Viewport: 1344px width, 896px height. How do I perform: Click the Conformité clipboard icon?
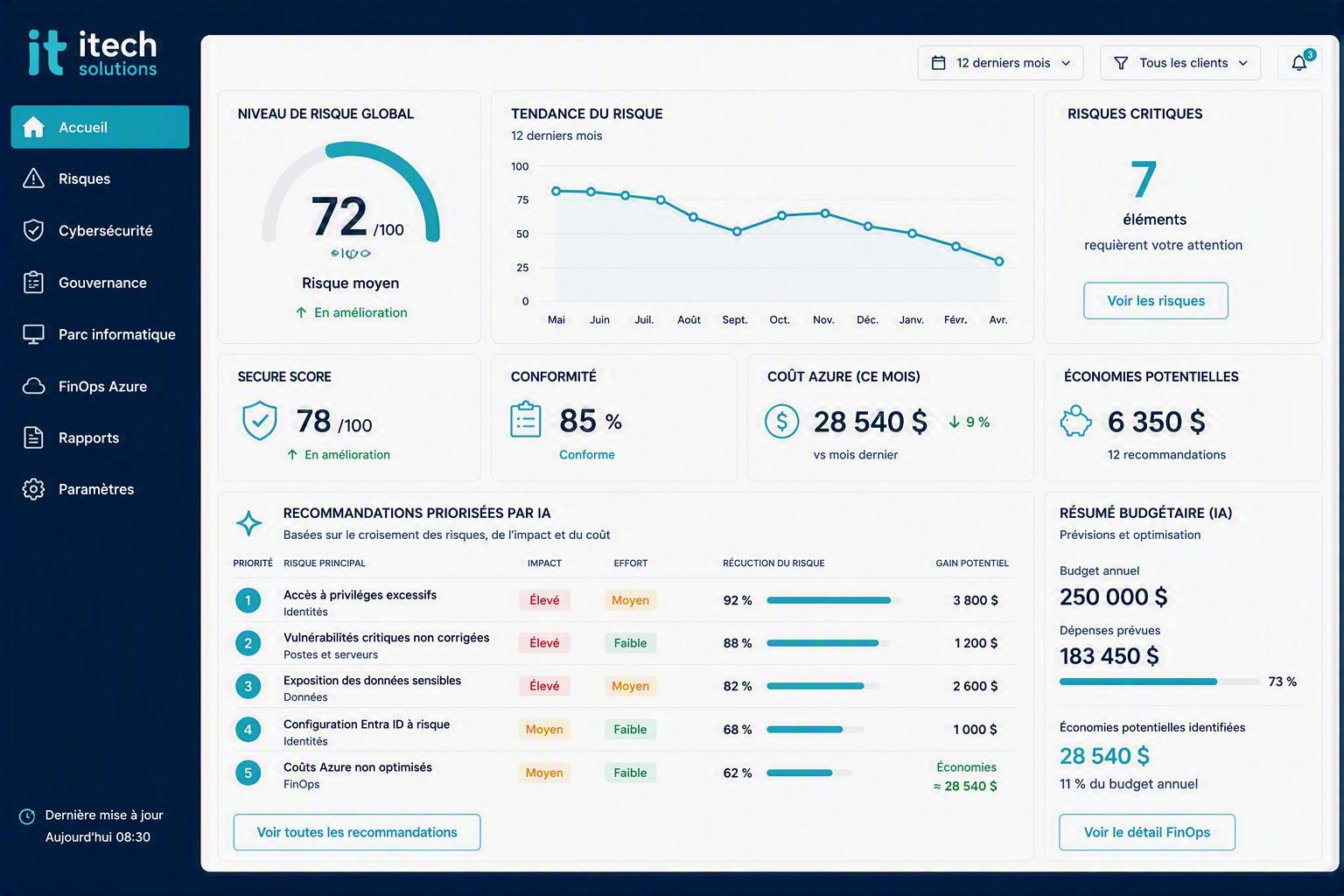pyautogui.click(x=526, y=419)
